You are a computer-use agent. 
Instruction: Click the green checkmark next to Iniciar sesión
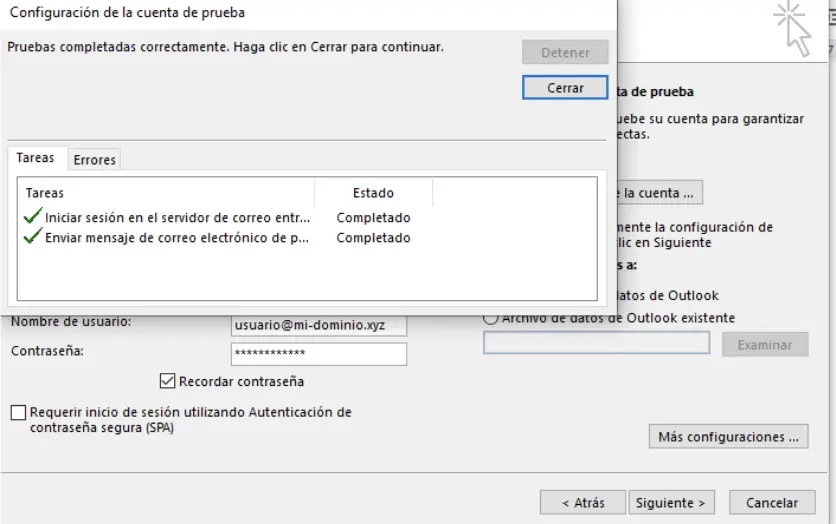[x=33, y=216]
